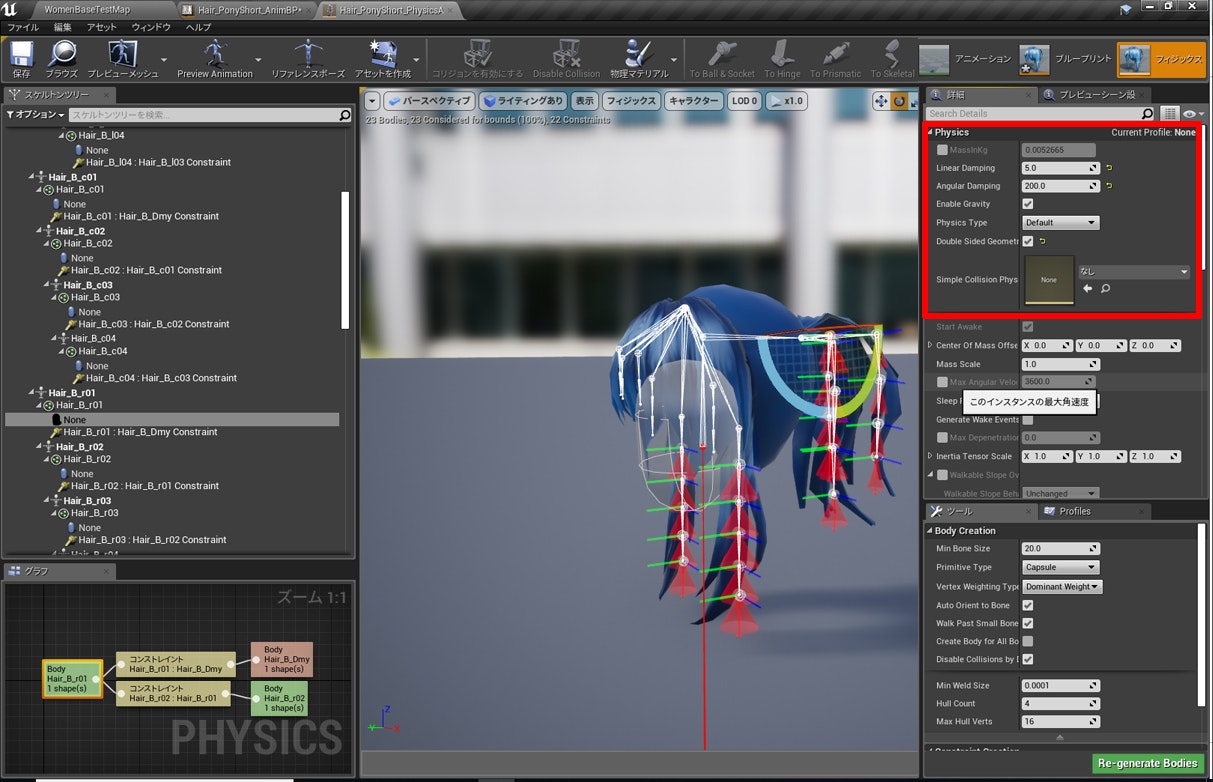This screenshot has width=1213, height=782.
Task: Open the Edit (編集) menu
Action: pos(62,27)
